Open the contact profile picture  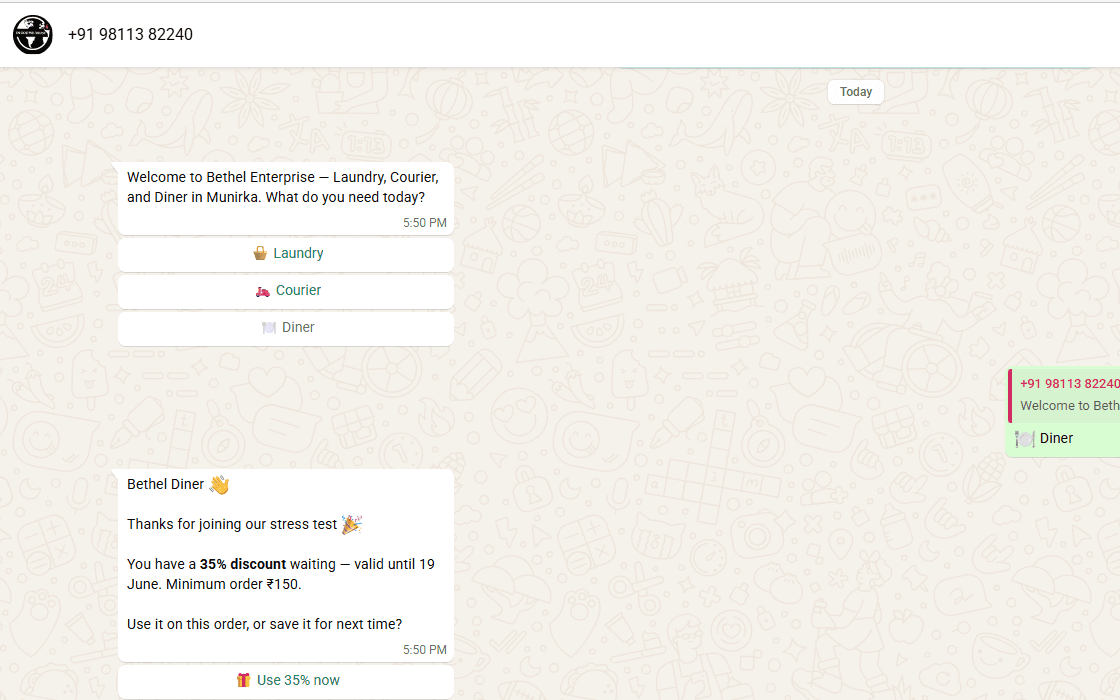33,34
